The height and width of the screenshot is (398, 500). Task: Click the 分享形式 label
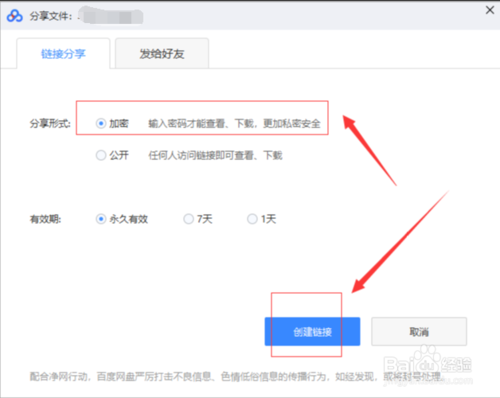pyautogui.click(x=50, y=124)
